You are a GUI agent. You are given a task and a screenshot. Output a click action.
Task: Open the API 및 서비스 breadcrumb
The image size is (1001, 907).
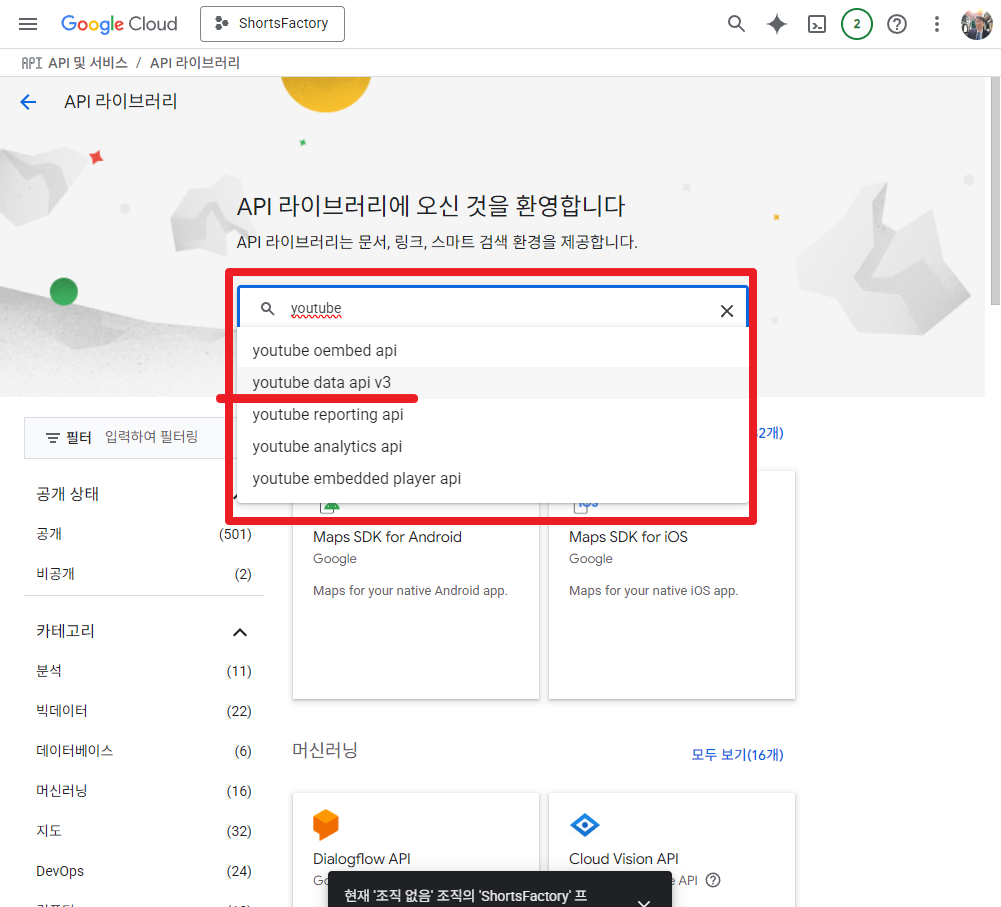(x=85, y=61)
